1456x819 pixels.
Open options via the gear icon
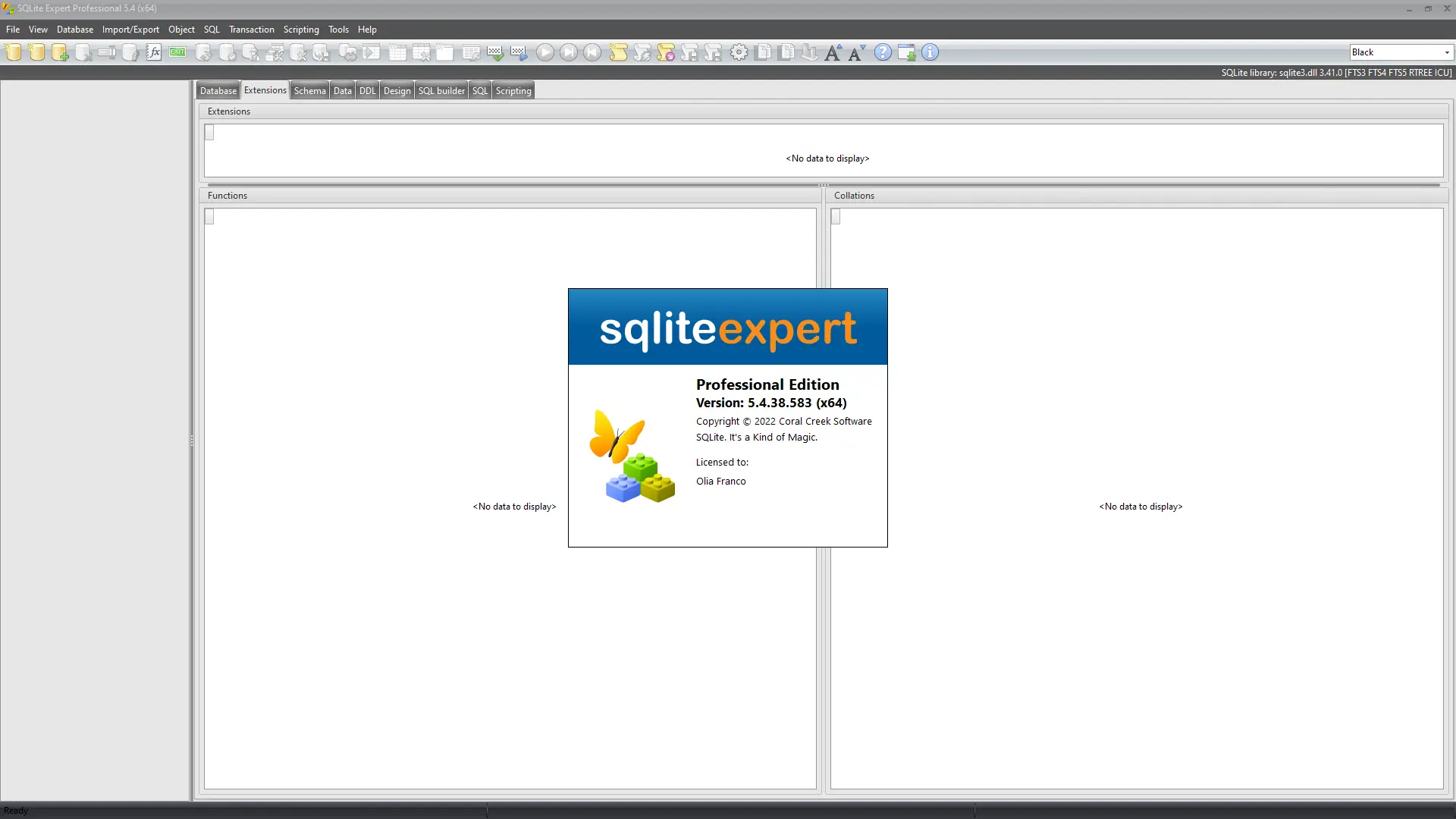(739, 52)
